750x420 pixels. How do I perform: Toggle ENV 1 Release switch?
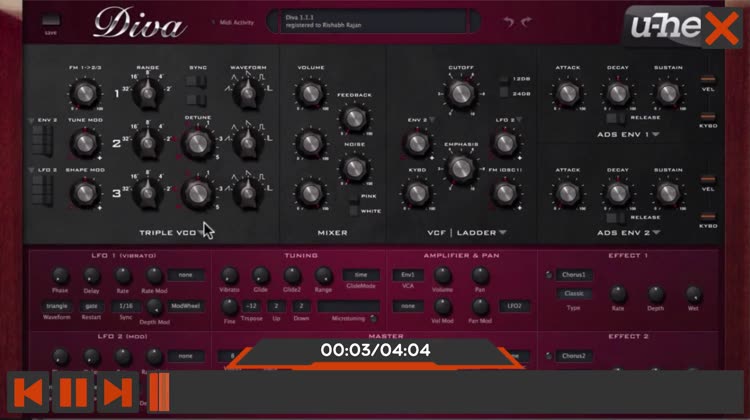[x=616, y=118]
